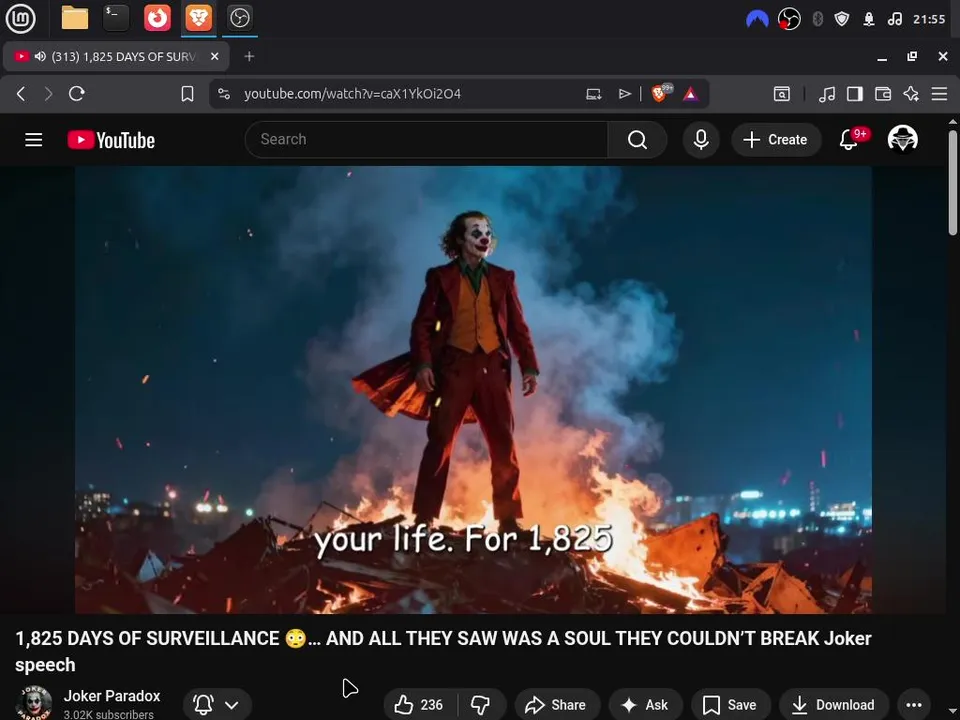Click the OBS recording tray icon

pyautogui.click(x=789, y=19)
